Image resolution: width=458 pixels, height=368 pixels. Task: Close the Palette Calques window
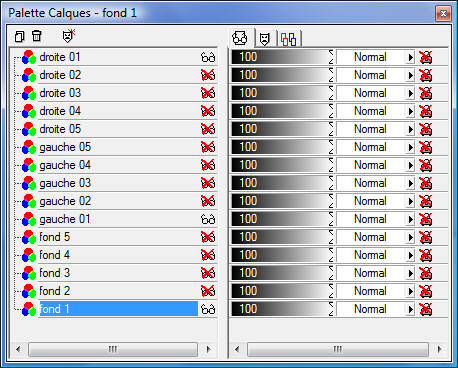pyautogui.click(x=443, y=14)
